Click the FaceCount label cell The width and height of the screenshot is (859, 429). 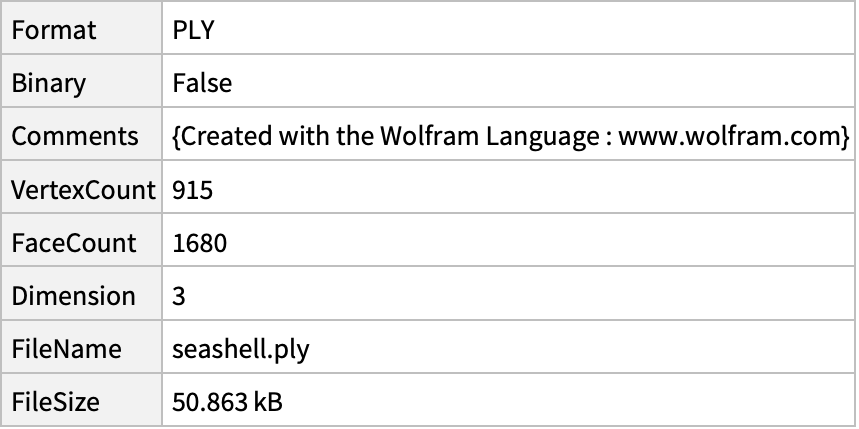click(82, 241)
